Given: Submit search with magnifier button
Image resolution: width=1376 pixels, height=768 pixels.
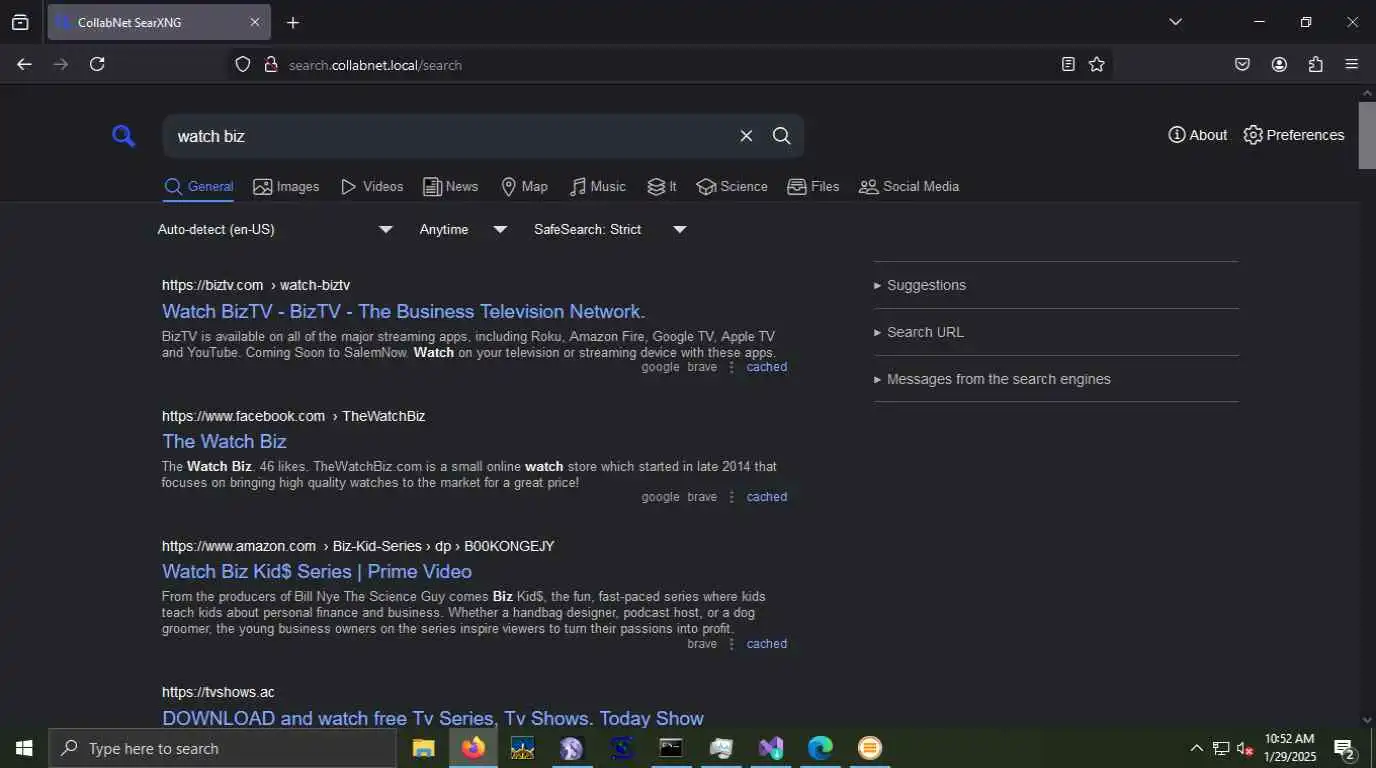Looking at the screenshot, I should 782,136.
